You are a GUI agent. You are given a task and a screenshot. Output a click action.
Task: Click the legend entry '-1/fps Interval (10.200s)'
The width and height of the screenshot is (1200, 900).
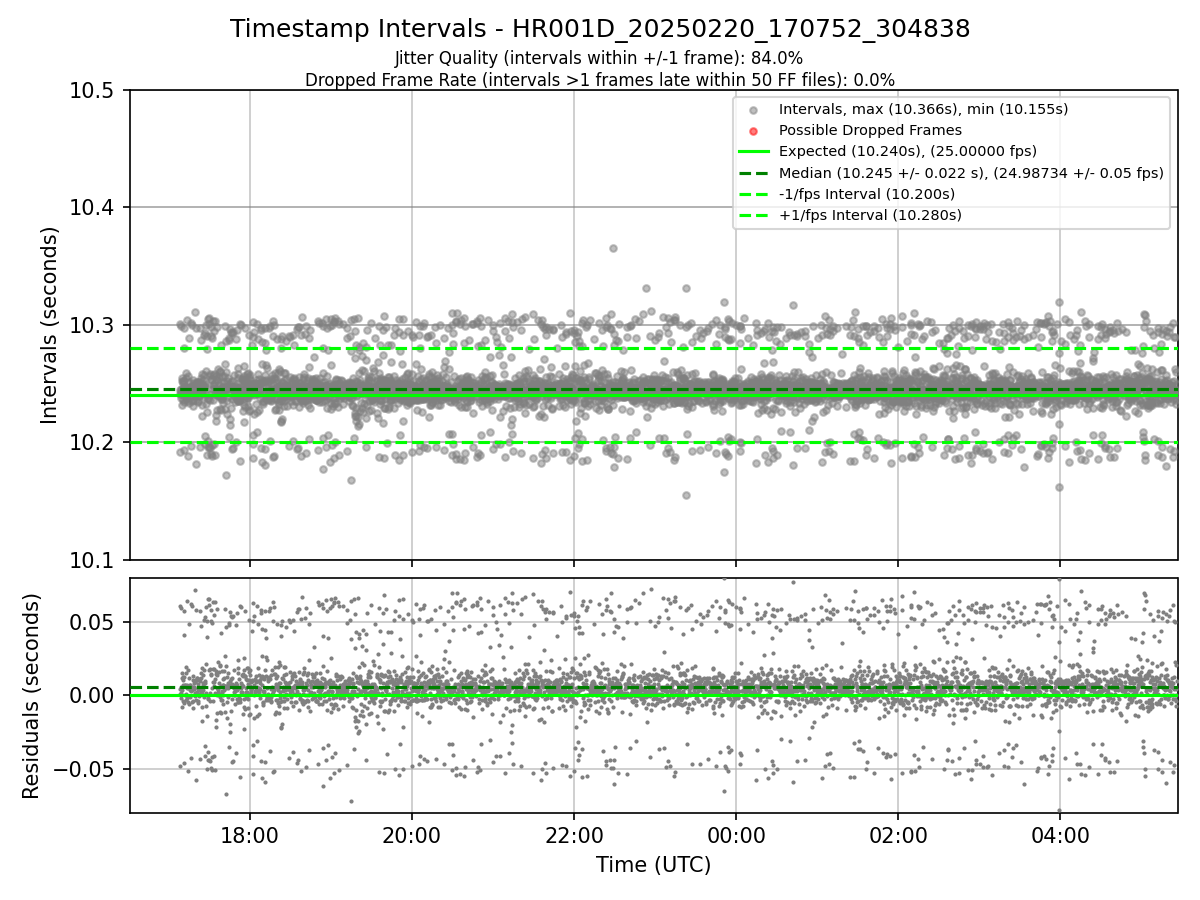coord(866,194)
